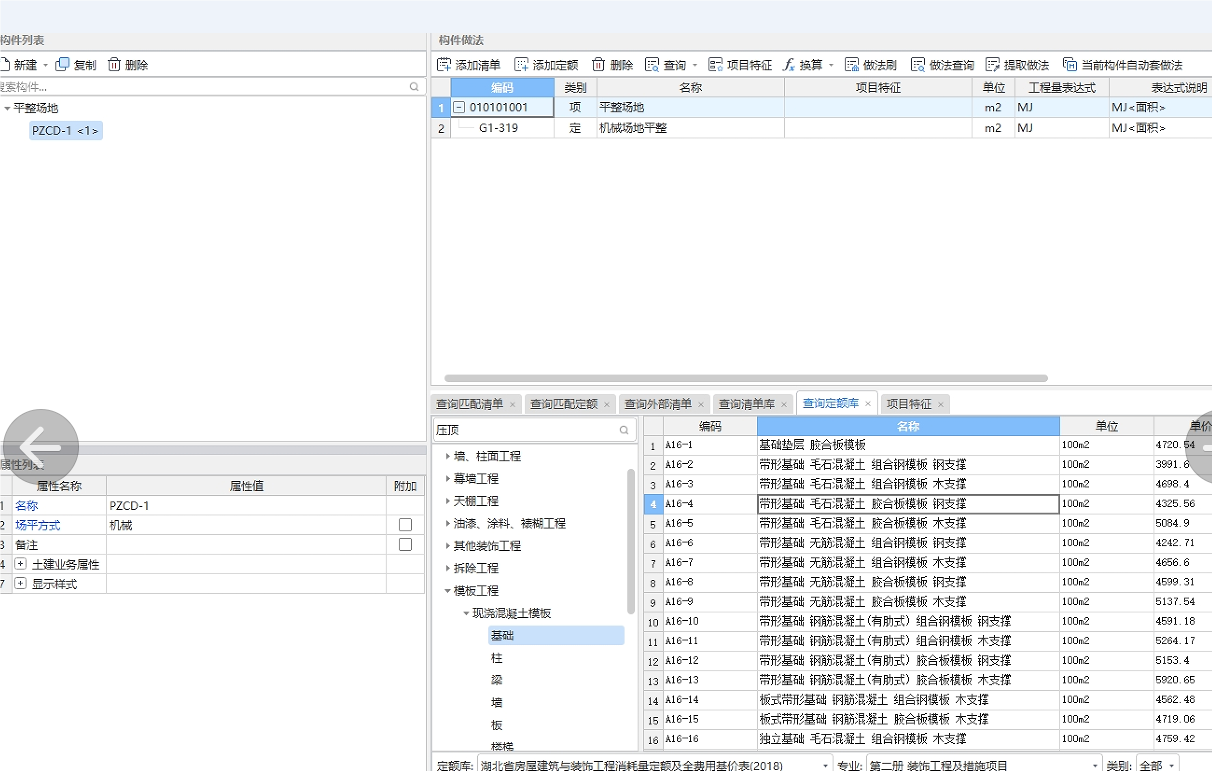
Task: Click 当前构件自动套做法 icon
Action: click(1070, 65)
